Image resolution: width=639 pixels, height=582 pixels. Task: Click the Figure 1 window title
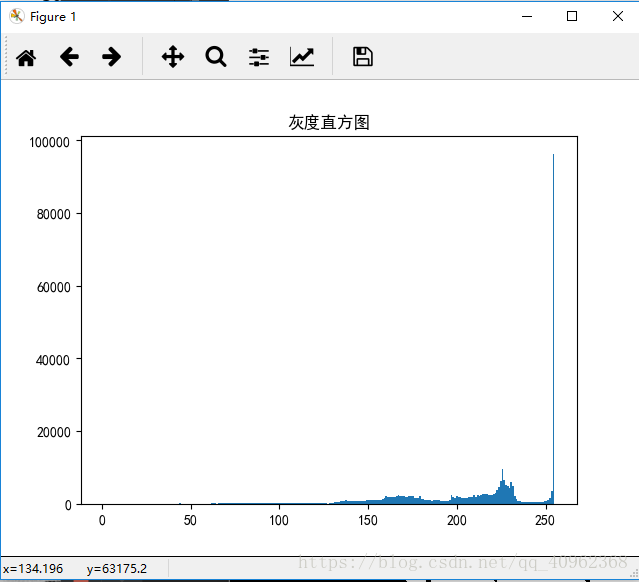[x=53, y=17]
